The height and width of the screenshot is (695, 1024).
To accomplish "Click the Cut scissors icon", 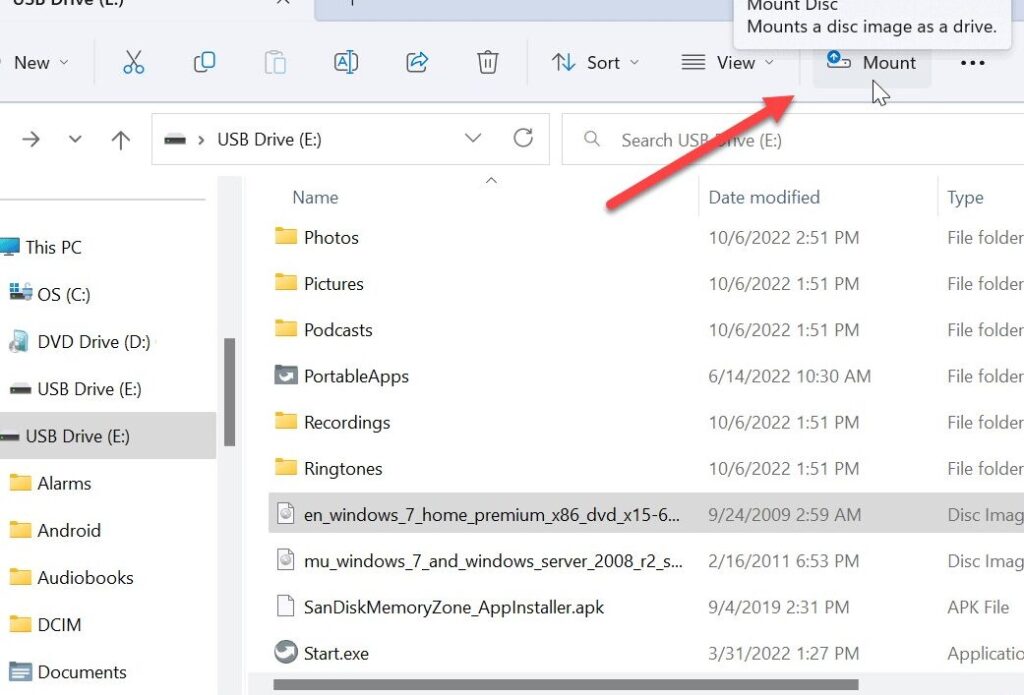I will (x=134, y=63).
